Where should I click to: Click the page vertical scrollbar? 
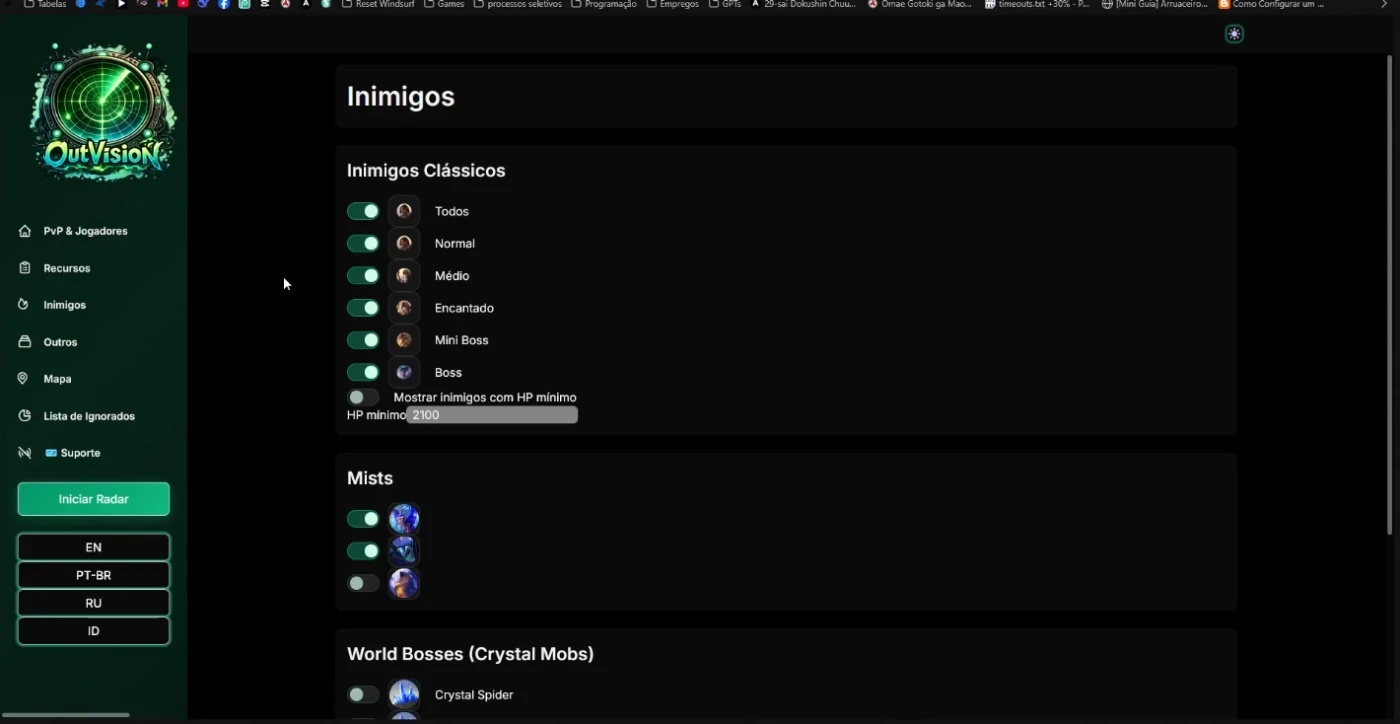click(1389, 300)
